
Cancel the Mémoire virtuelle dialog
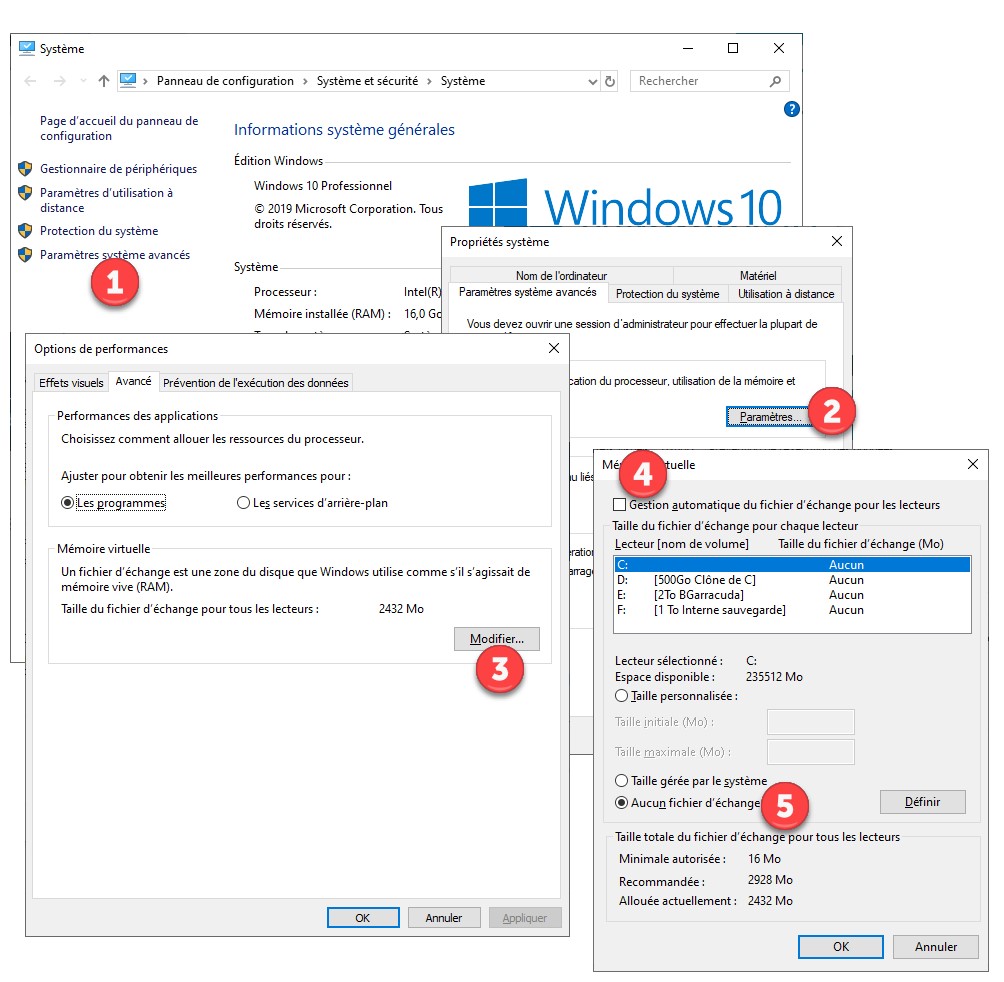coord(936,947)
